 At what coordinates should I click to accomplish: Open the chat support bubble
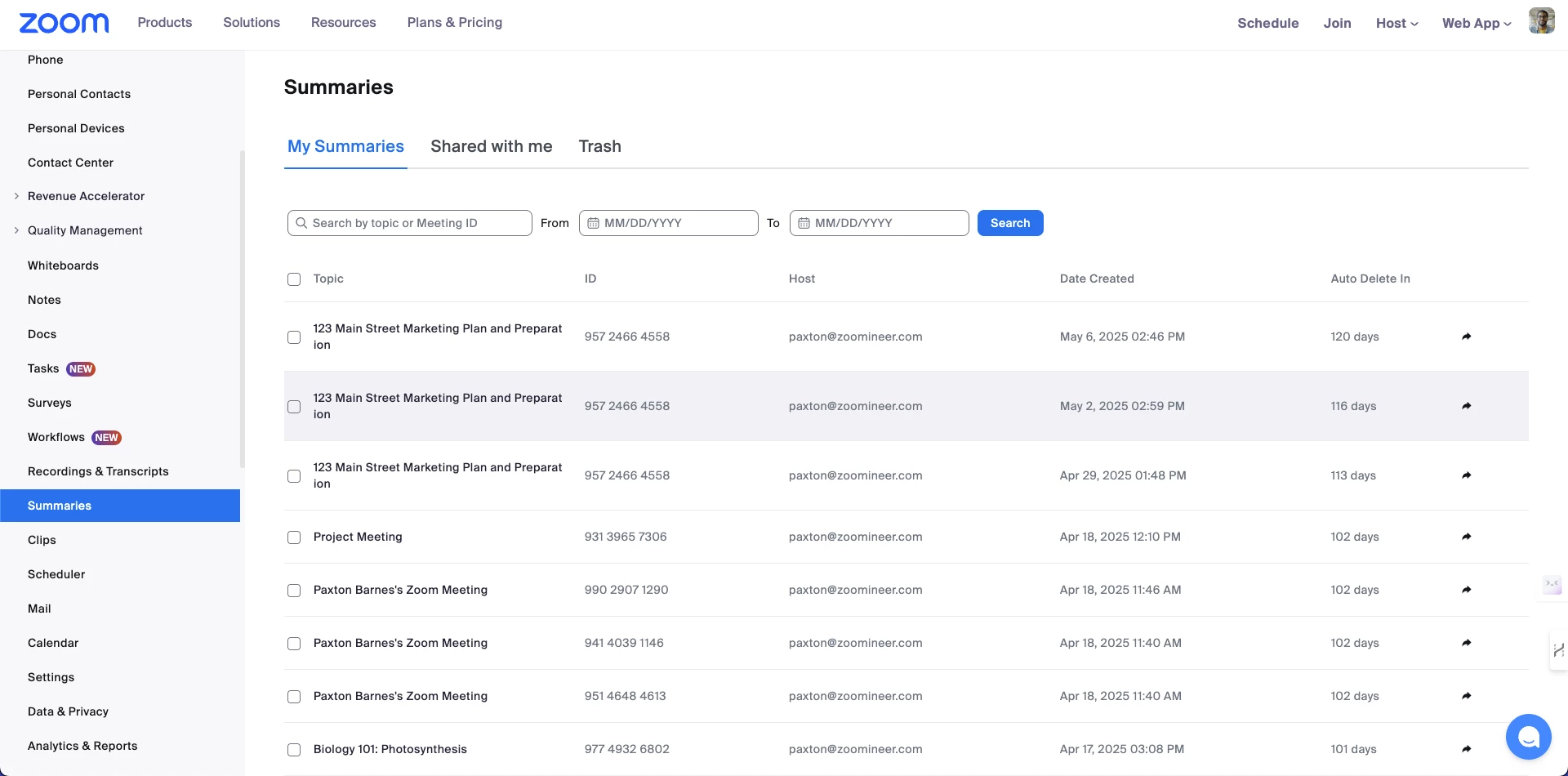[x=1528, y=737]
